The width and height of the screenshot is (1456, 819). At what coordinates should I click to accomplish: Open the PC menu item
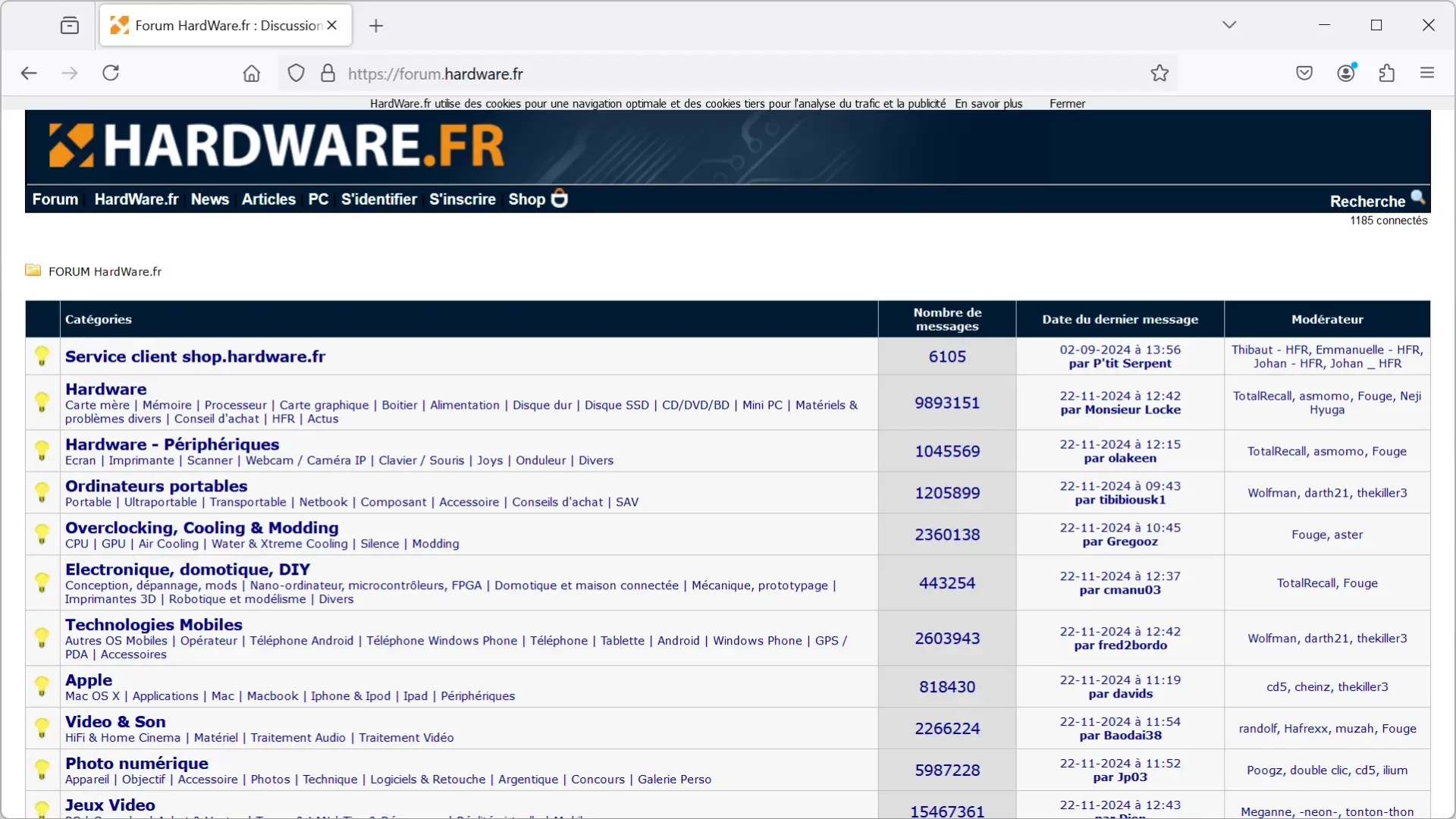(318, 199)
